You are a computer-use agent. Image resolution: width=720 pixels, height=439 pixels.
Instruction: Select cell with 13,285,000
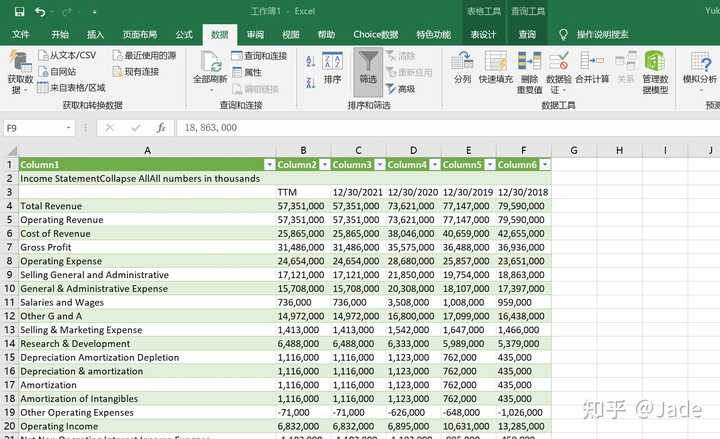click(x=523, y=426)
